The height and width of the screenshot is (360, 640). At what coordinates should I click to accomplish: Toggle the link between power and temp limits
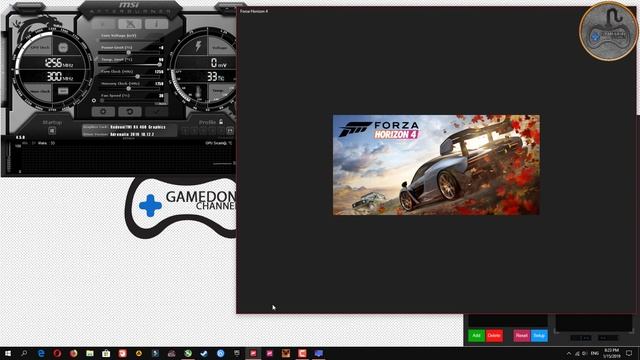96,60
